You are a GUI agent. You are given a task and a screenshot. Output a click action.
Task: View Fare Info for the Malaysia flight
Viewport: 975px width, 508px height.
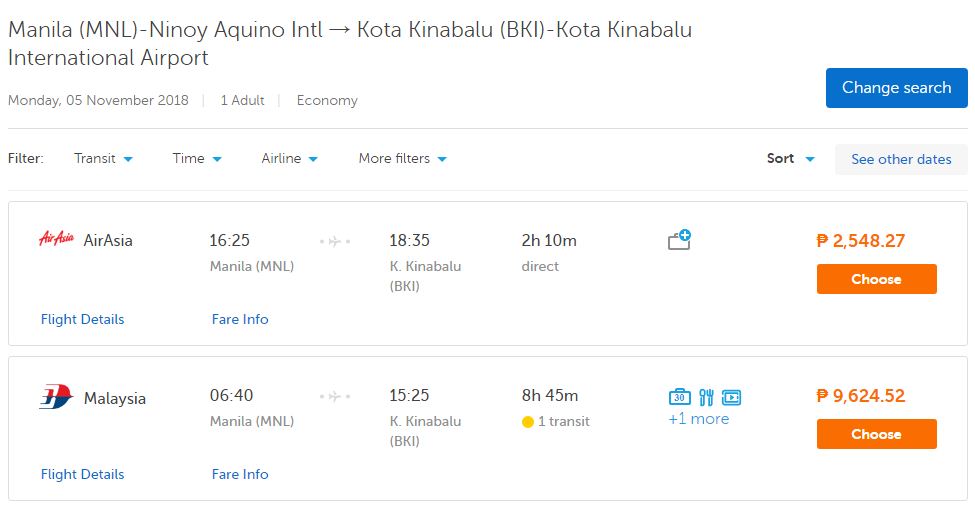click(240, 474)
